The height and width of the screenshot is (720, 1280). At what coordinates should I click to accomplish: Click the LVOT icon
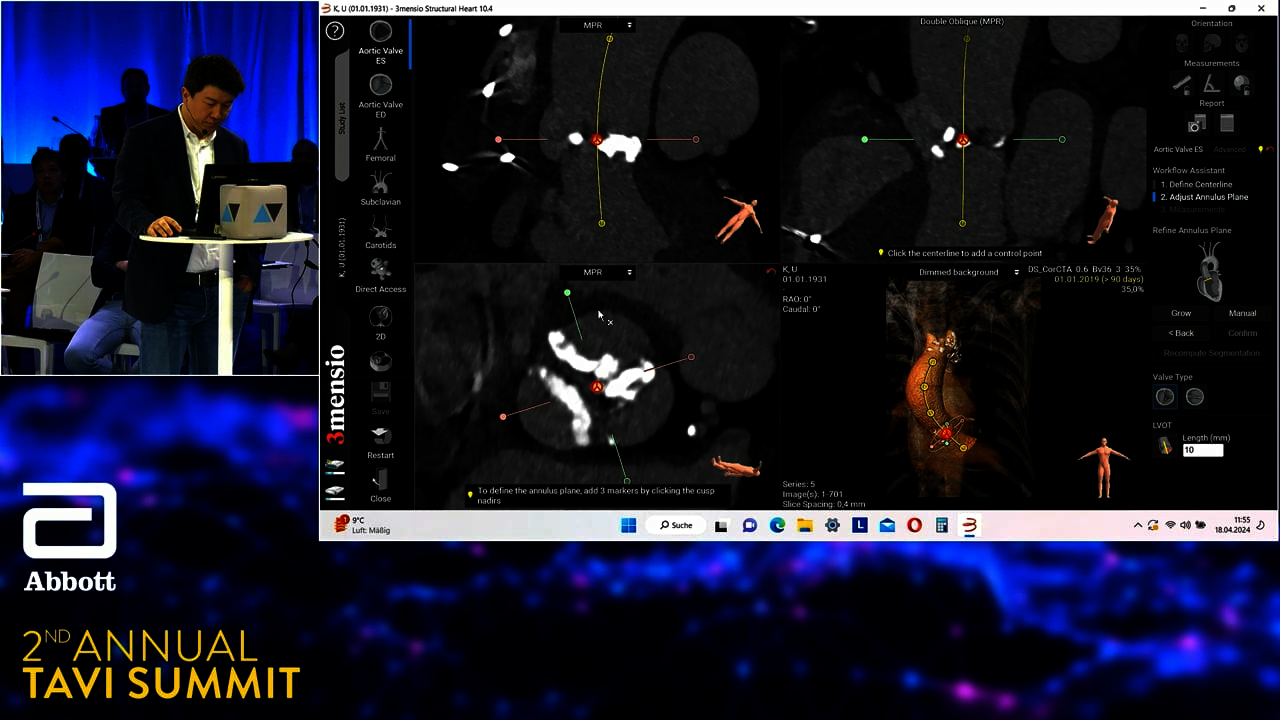pyautogui.click(x=1165, y=447)
